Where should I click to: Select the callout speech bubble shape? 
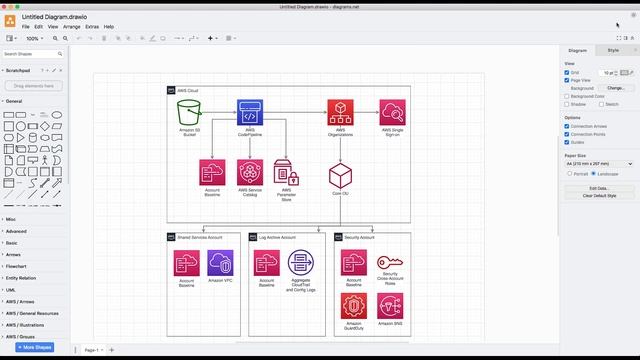(33, 160)
